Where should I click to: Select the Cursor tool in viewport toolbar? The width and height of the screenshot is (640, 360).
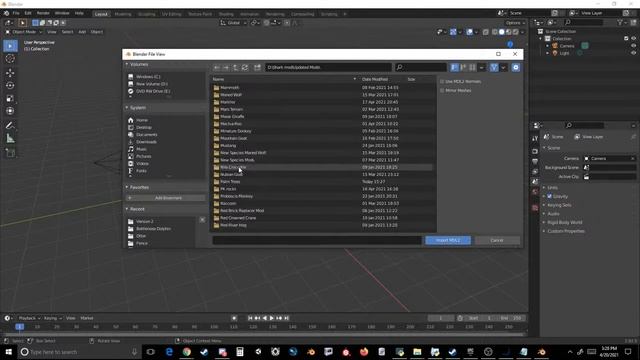[x=10, y=59]
